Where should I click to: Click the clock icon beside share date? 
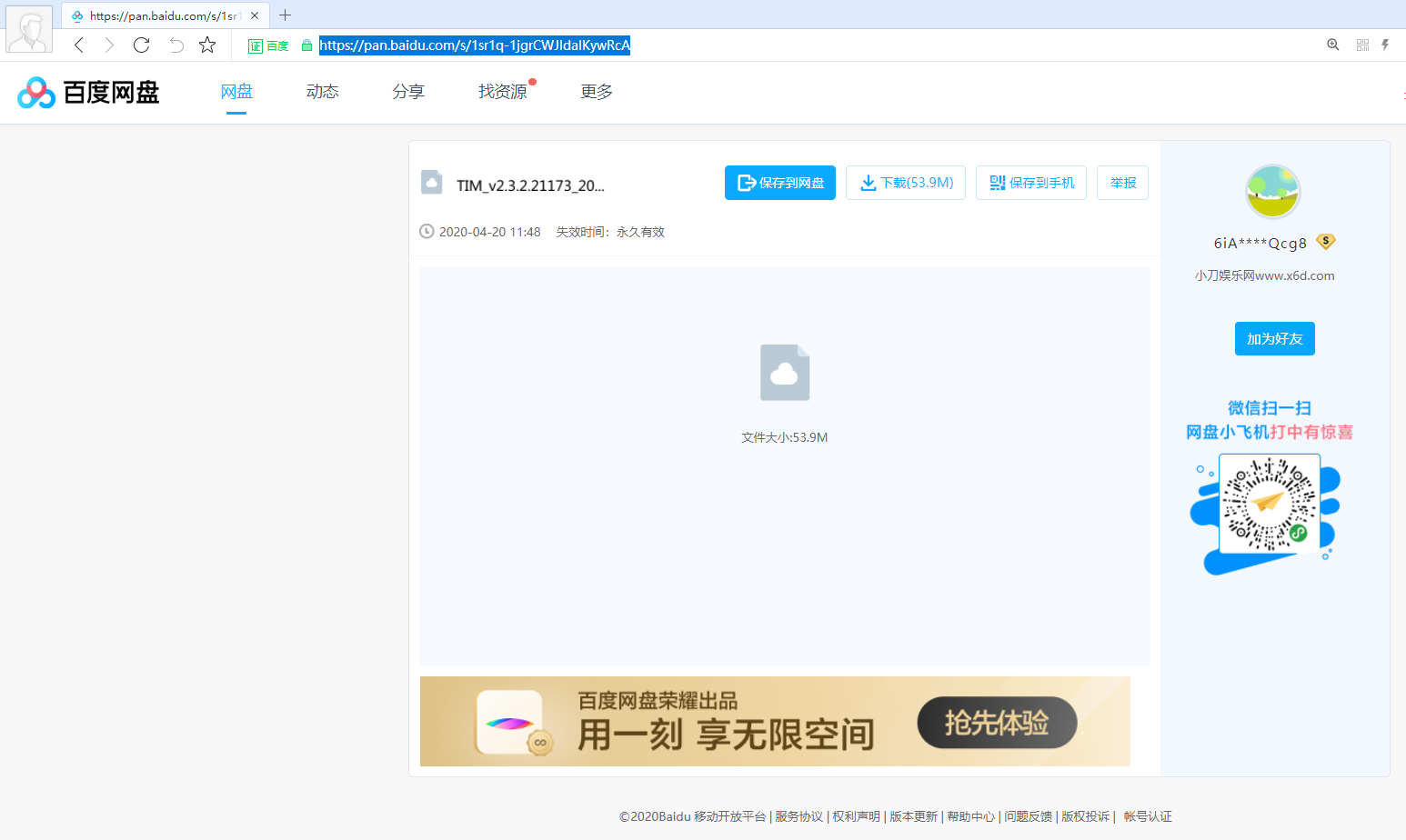click(427, 231)
